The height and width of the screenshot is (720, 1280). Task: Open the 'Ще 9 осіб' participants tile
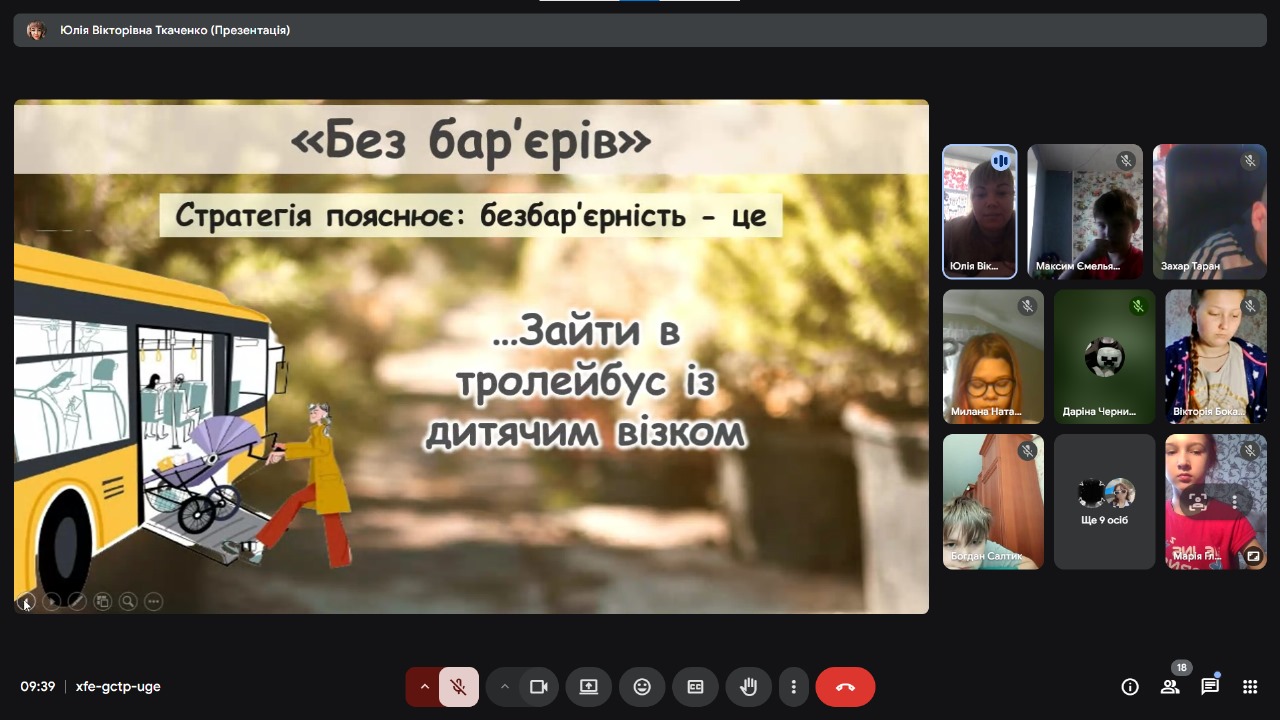coord(1104,502)
